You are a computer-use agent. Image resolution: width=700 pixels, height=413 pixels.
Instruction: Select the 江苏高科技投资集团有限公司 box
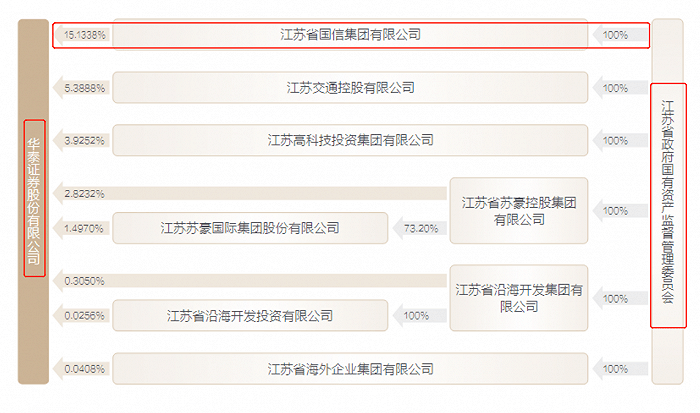tap(350, 140)
